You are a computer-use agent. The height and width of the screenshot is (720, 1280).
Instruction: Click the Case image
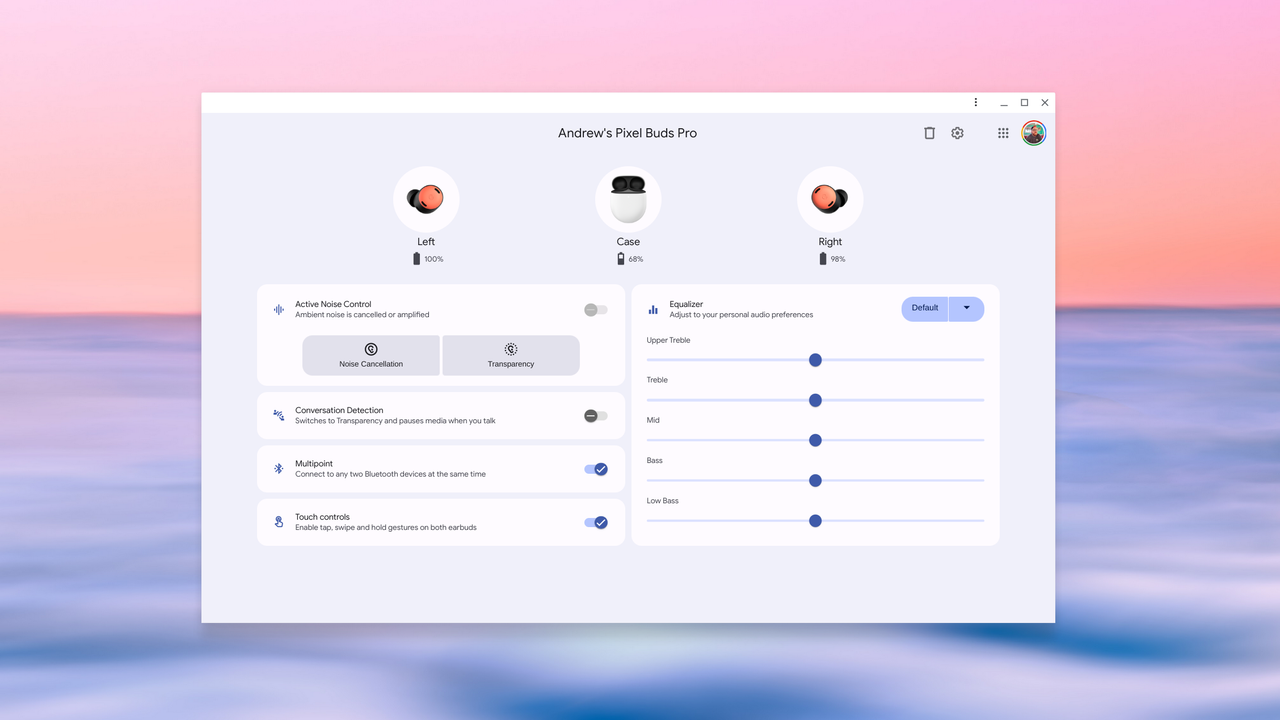[x=628, y=199]
